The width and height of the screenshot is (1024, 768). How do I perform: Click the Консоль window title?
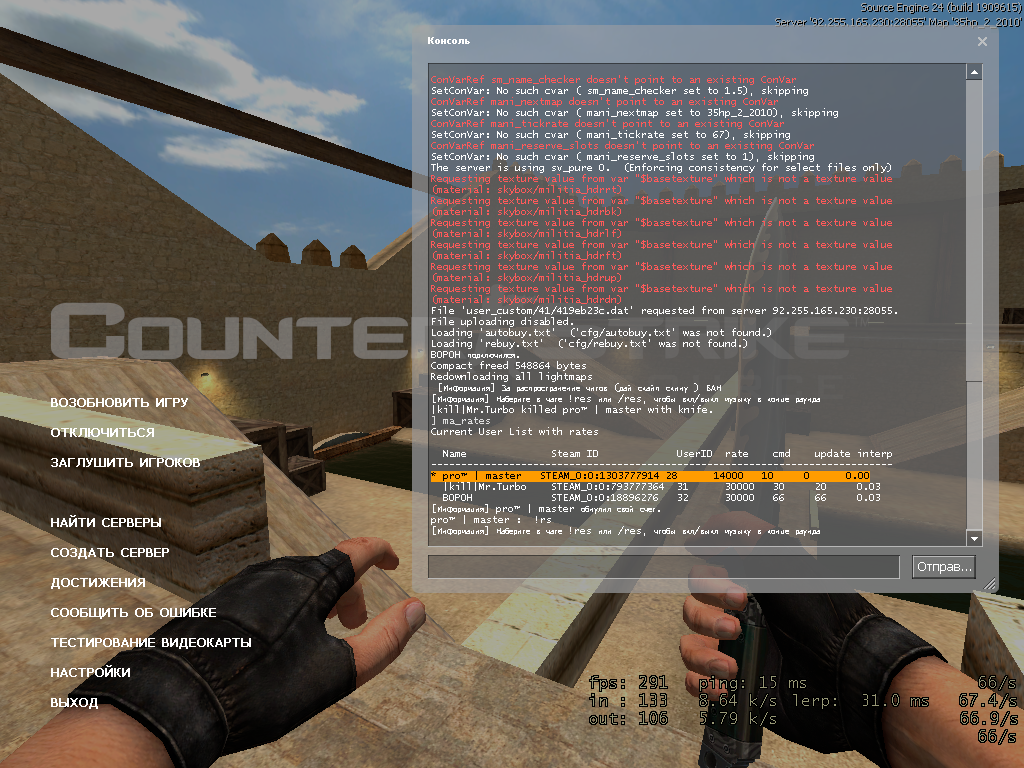pyautogui.click(x=449, y=40)
